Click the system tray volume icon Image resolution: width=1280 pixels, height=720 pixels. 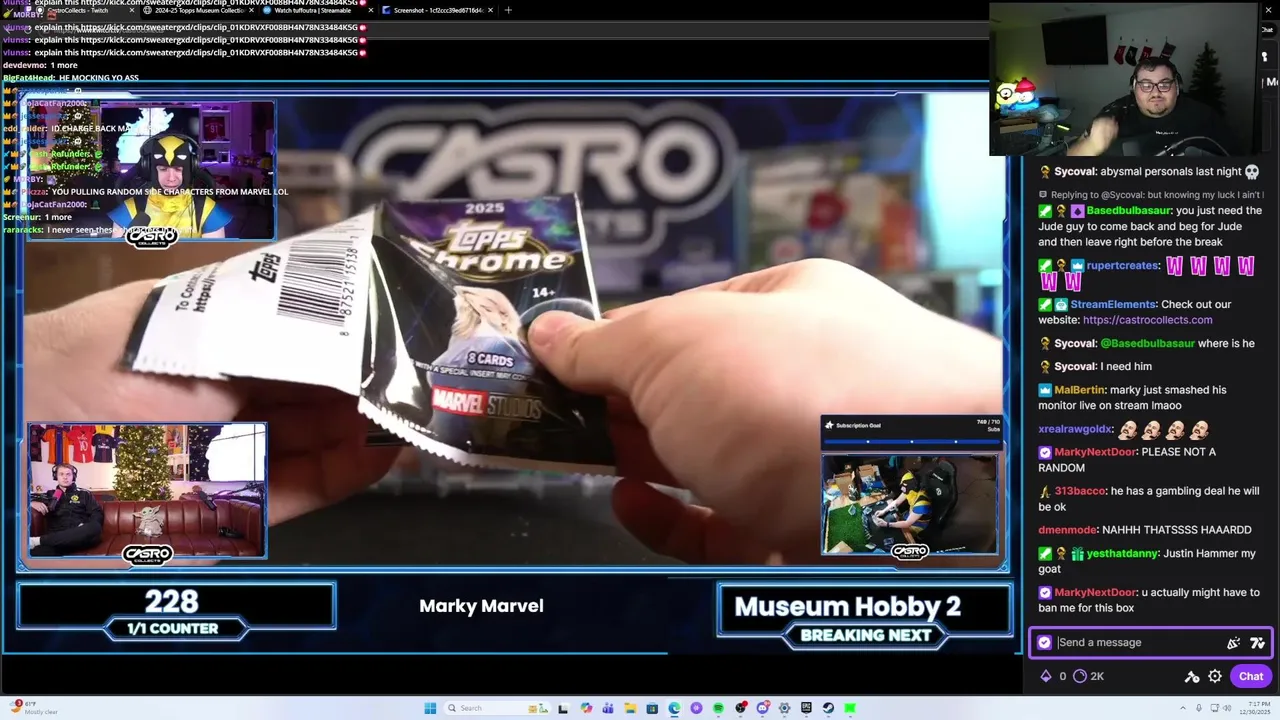(x=1227, y=708)
